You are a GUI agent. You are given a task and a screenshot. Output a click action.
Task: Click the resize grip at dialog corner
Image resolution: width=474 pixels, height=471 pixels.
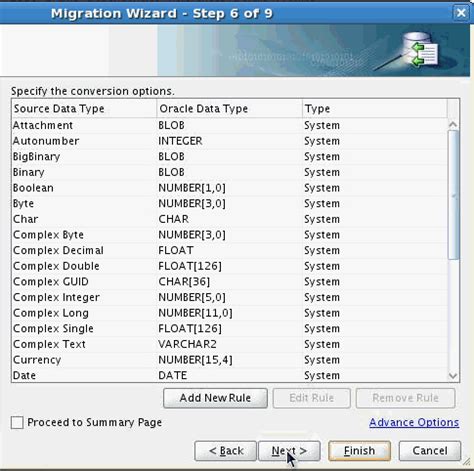466,461
